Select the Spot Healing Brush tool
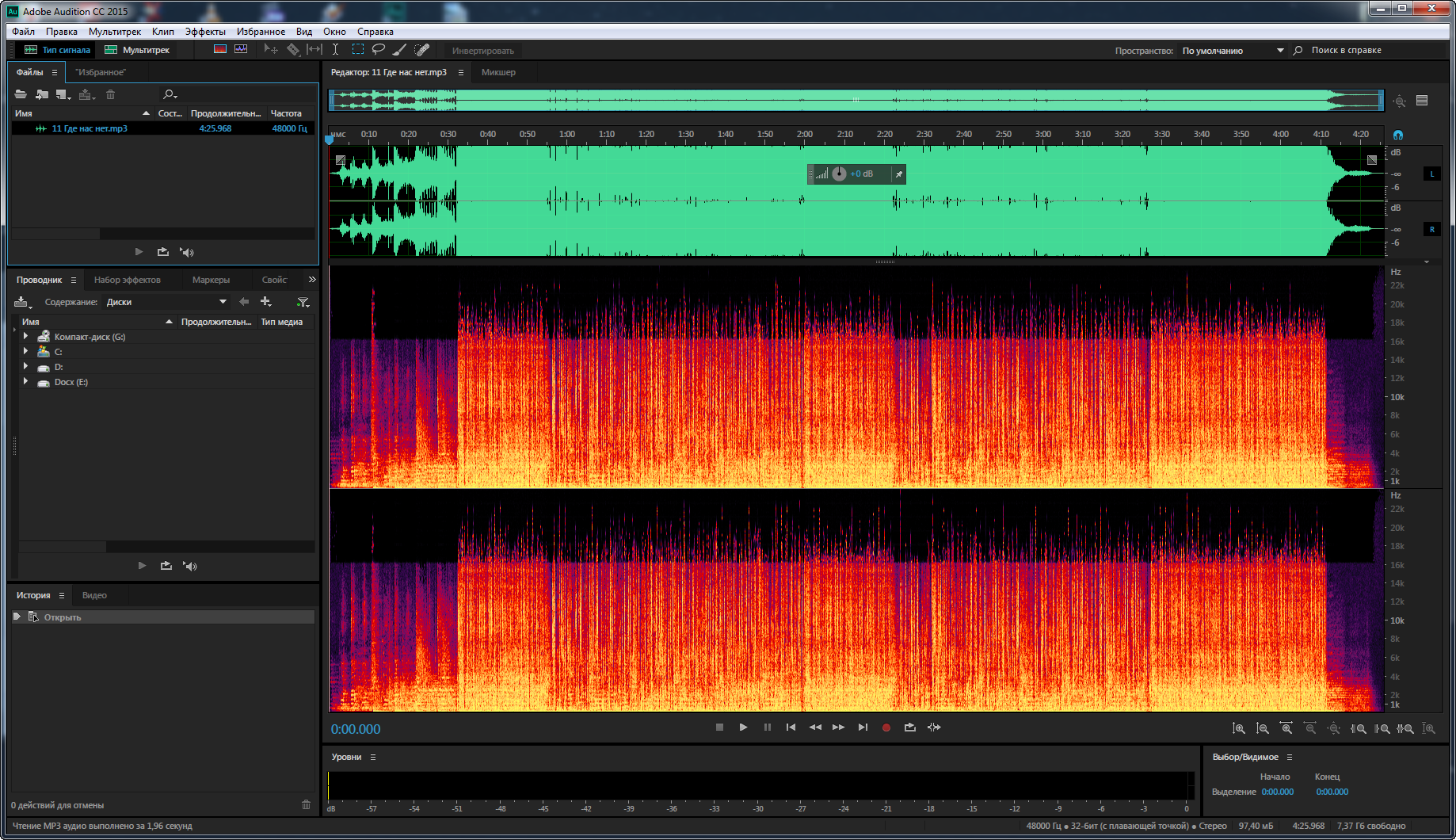Screen dimensions: 1456x840 click(x=422, y=50)
